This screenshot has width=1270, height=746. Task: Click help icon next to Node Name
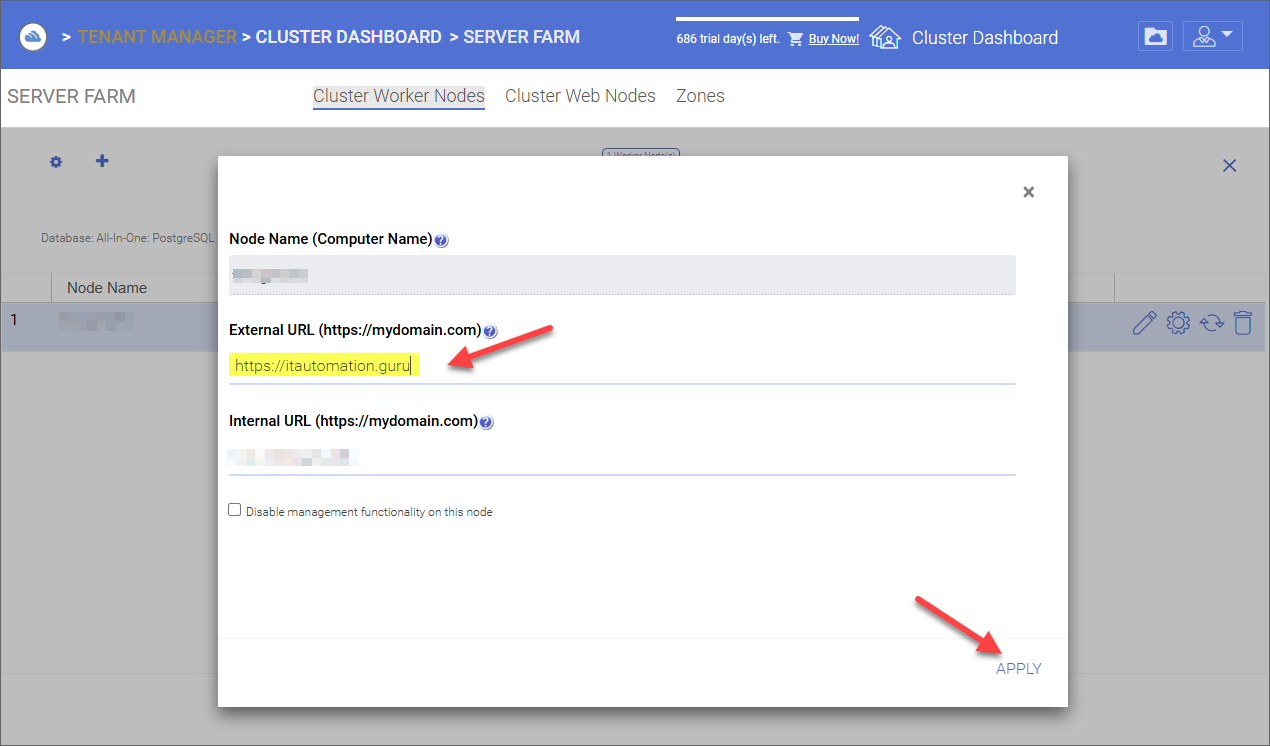tap(442, 240)
